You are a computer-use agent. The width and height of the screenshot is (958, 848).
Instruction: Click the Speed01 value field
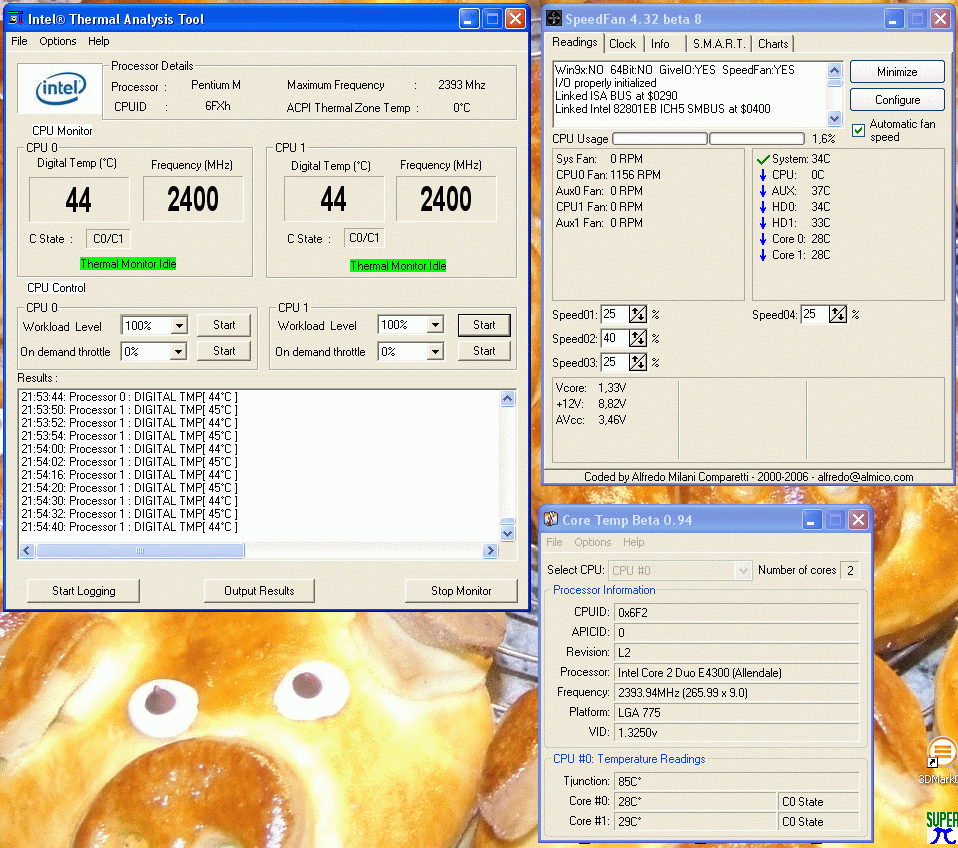coord(615,315)
